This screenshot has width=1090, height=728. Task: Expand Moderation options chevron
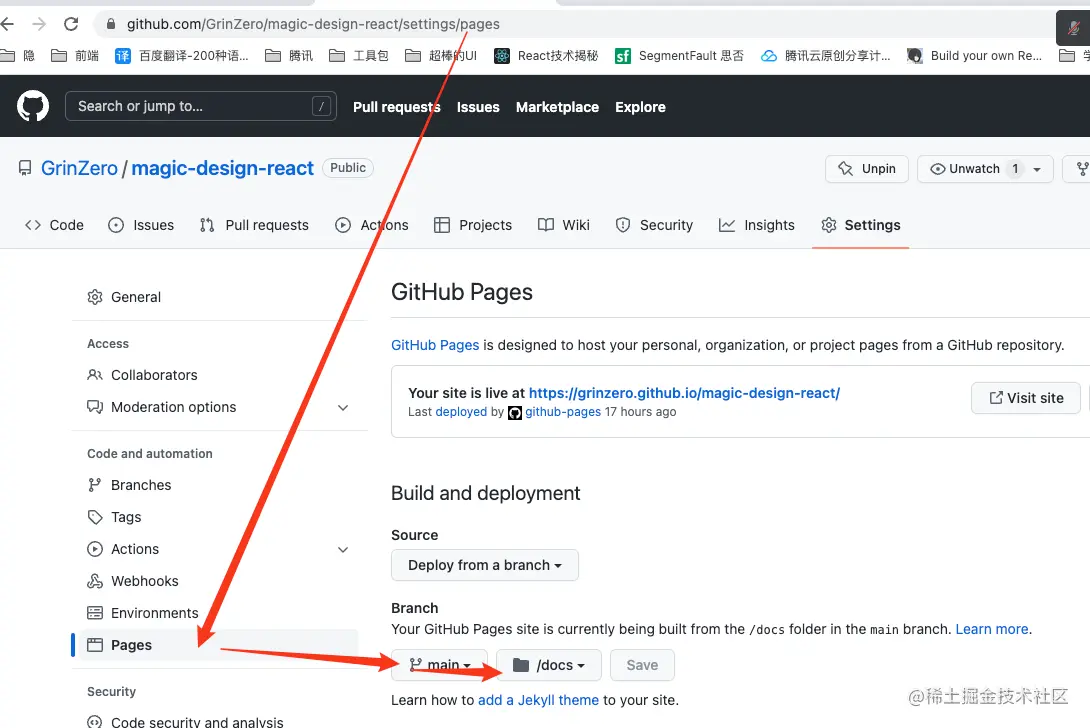343,407
